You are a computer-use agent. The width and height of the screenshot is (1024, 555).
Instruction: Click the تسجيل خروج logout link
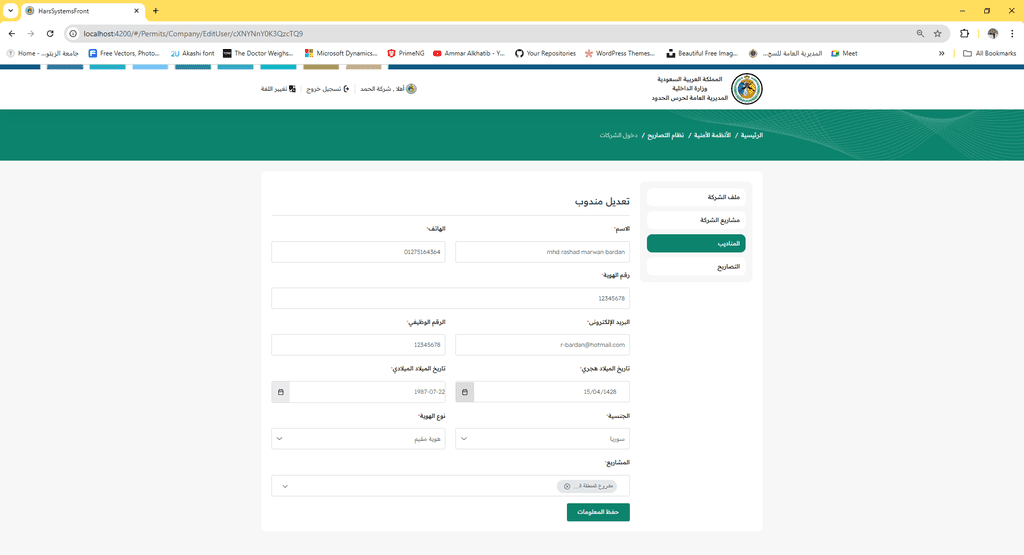323,89
